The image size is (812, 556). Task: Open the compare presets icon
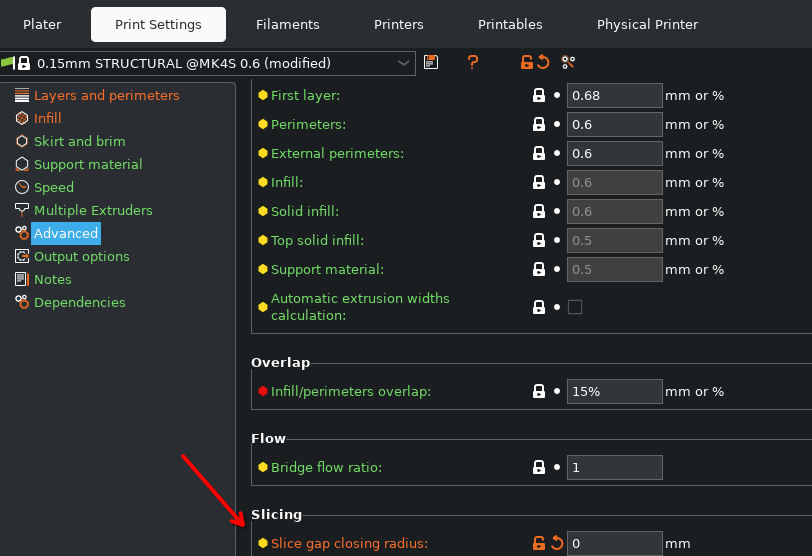pyautogui.click(x=568, y=62)
